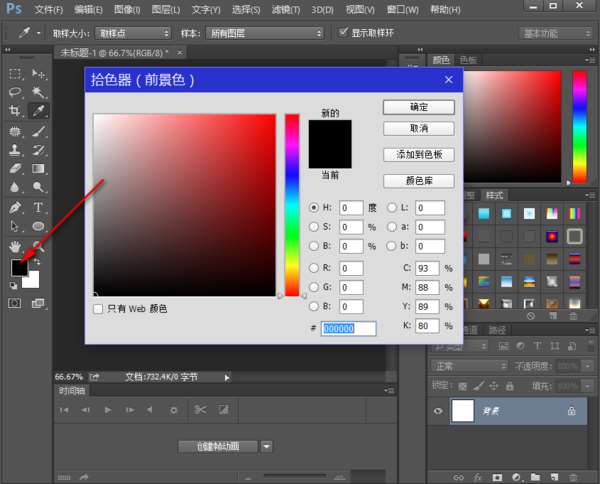Toggle the 显示取样环 checkbox
This screenshot has height=484, width=600.
[343, 33]
